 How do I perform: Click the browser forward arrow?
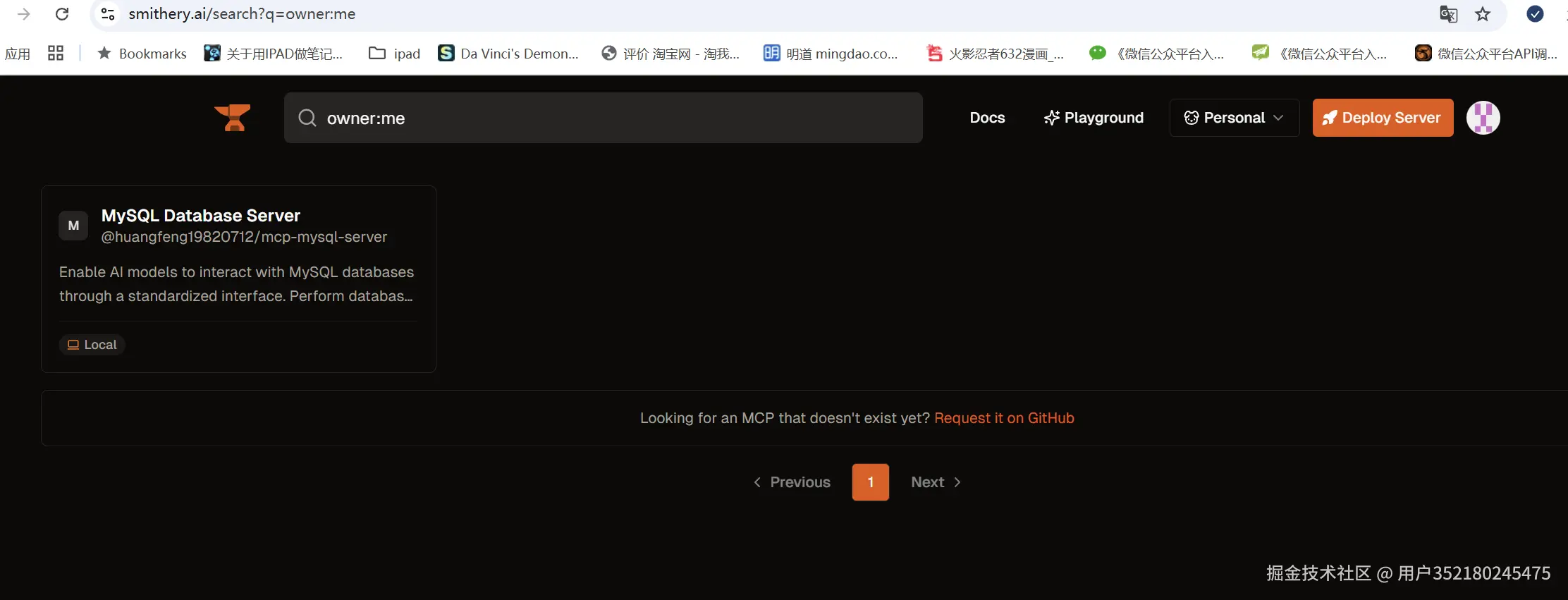tap(23, 14)
